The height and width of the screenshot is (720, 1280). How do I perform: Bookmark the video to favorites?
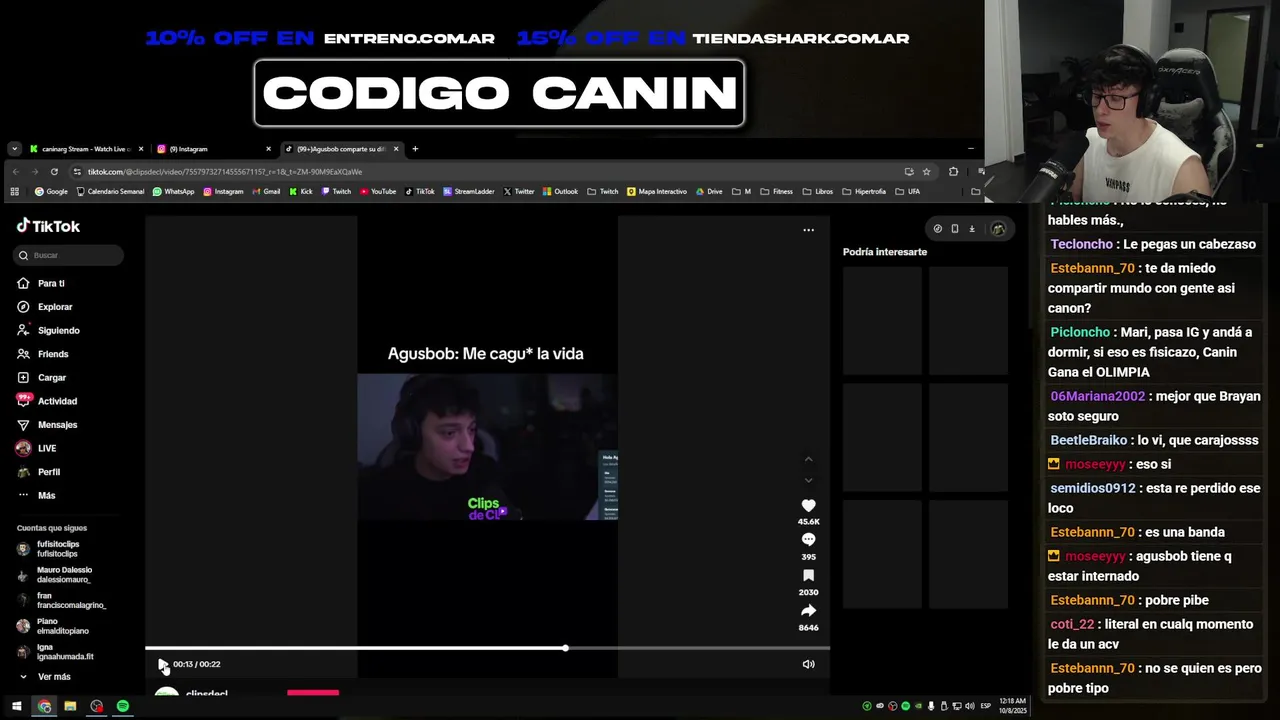(x=808, y=576)
